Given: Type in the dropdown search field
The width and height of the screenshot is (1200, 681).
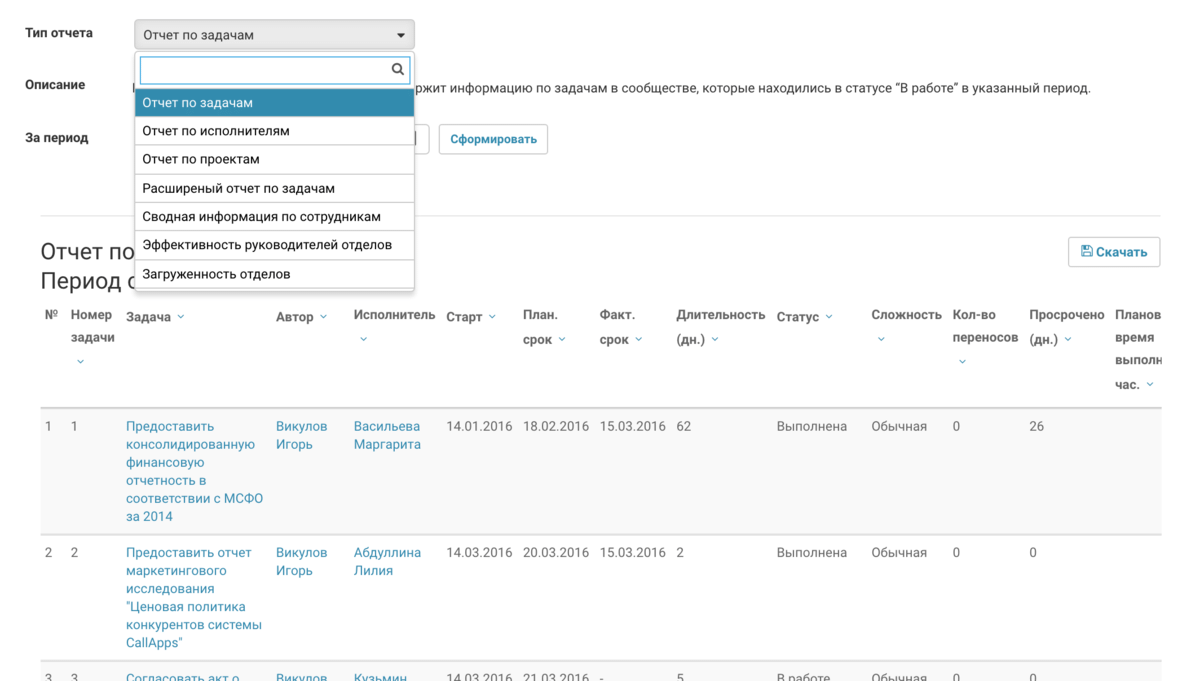Looking at the screenshot, I should pyautogui.click(x=264, y=70).
